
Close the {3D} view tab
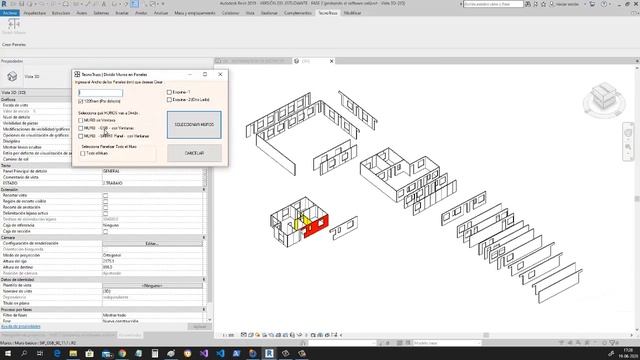coord(331,61)
